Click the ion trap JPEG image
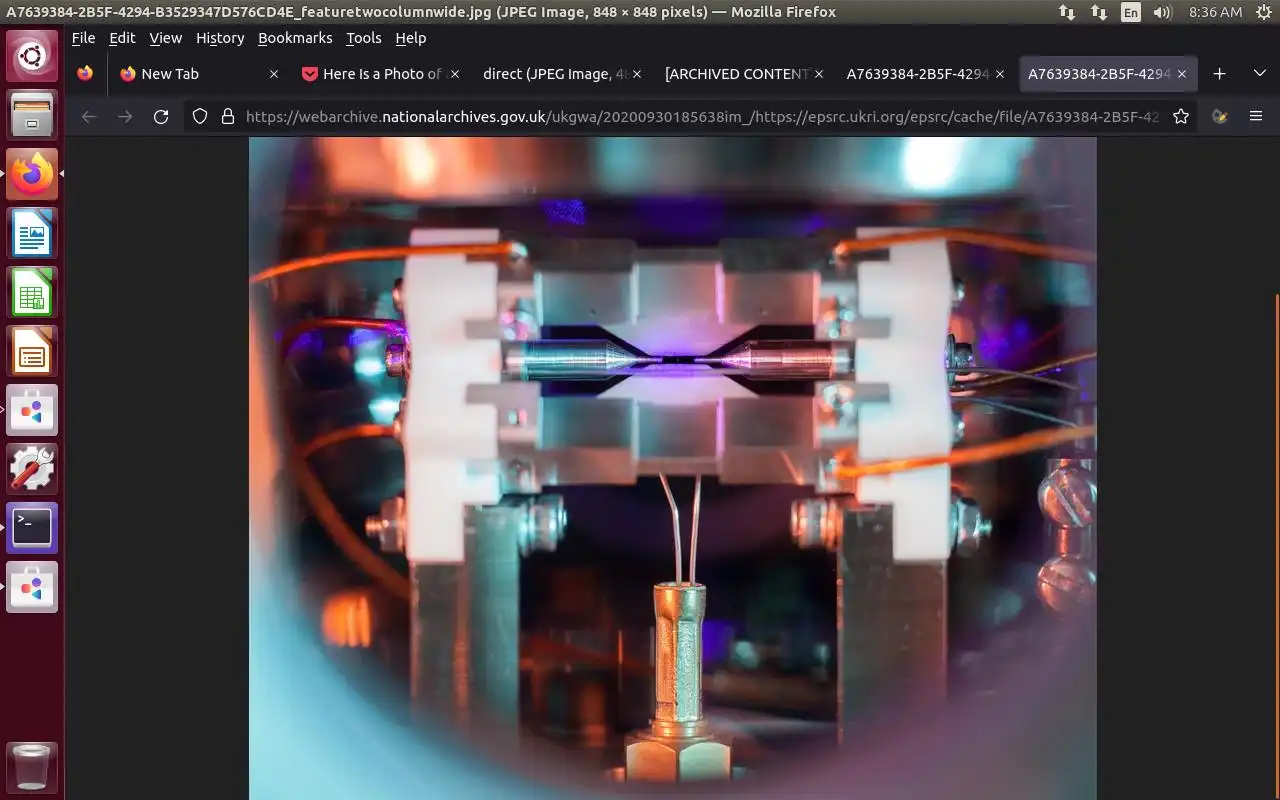Viewport: 1280px width, 800px height. click(672, 468)
